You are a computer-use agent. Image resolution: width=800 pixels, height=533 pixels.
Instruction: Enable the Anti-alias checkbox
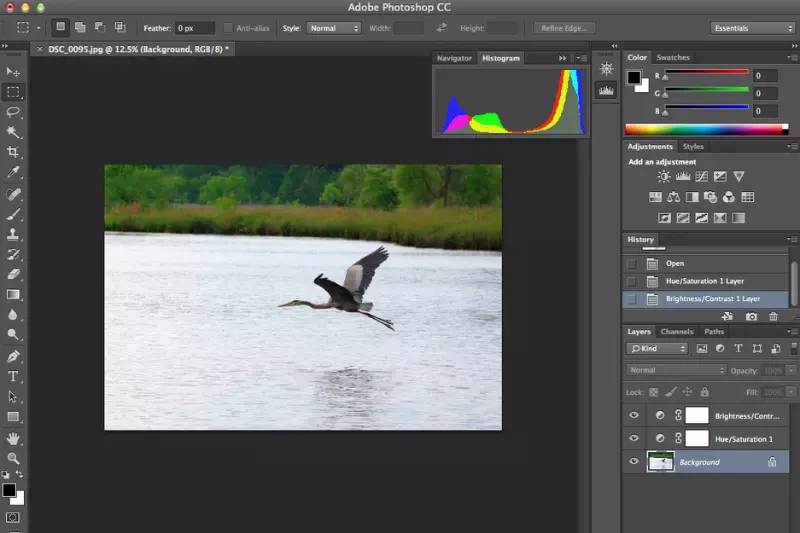point(228,28)
